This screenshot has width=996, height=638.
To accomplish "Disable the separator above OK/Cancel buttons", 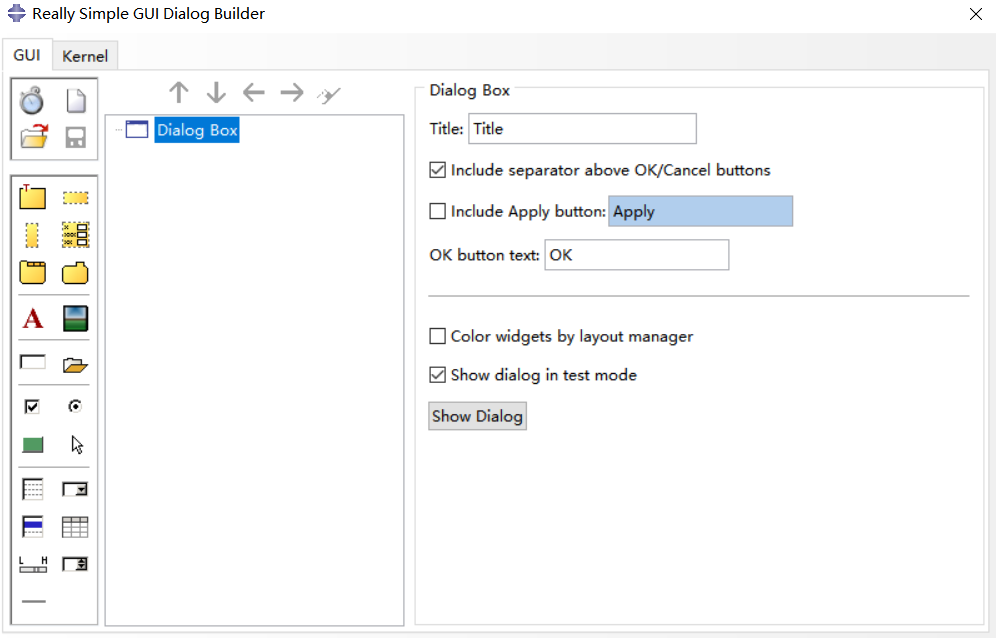I will click(x=437, y=170).
